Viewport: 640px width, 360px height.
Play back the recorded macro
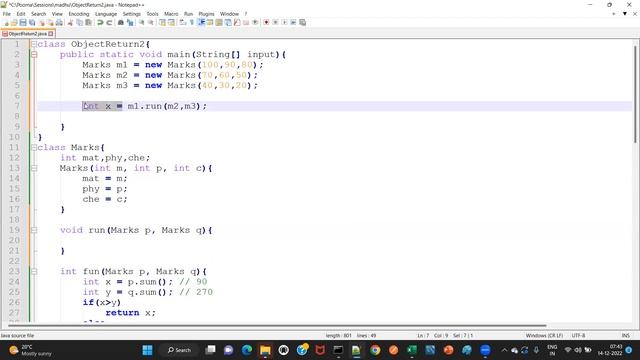pyautogui.click(x=284, y=22)
